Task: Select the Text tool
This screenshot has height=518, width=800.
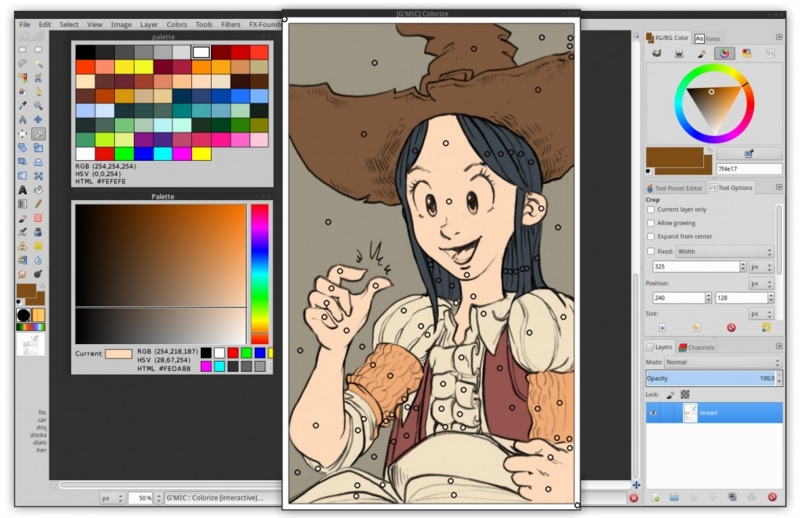Action: (22, 190)
